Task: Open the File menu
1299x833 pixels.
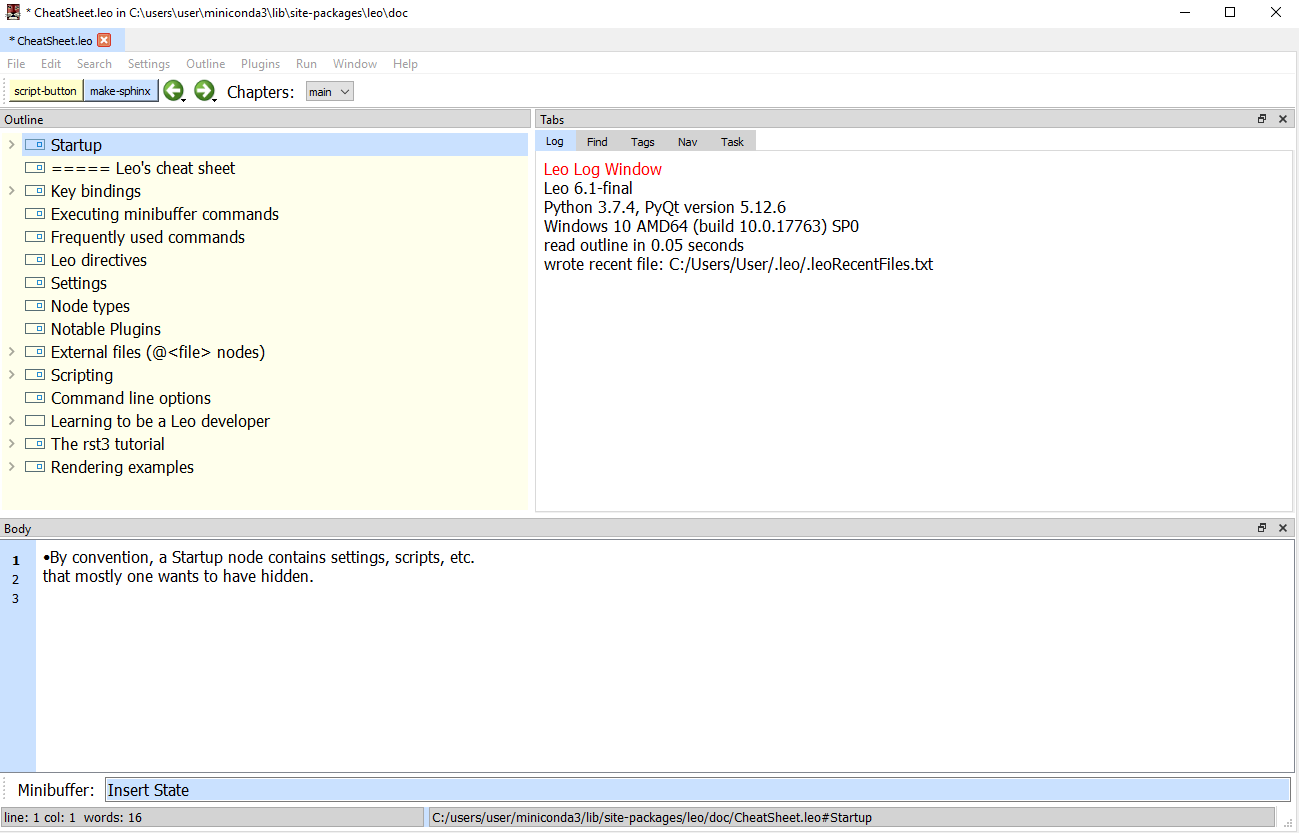Action: pyautogui.click(x=16, y=64)
